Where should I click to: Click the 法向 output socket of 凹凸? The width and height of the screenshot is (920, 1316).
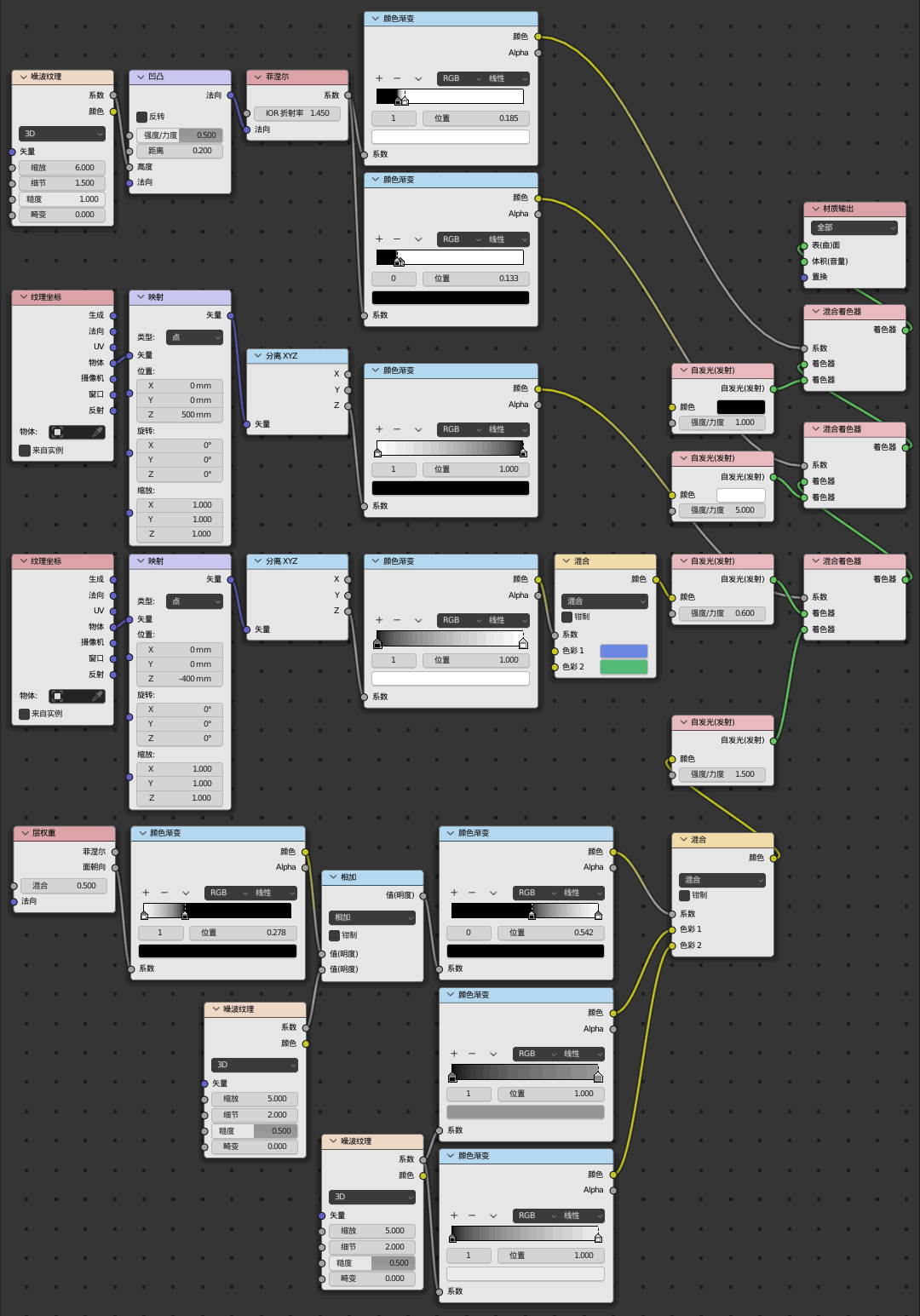[x=231, y=95]
